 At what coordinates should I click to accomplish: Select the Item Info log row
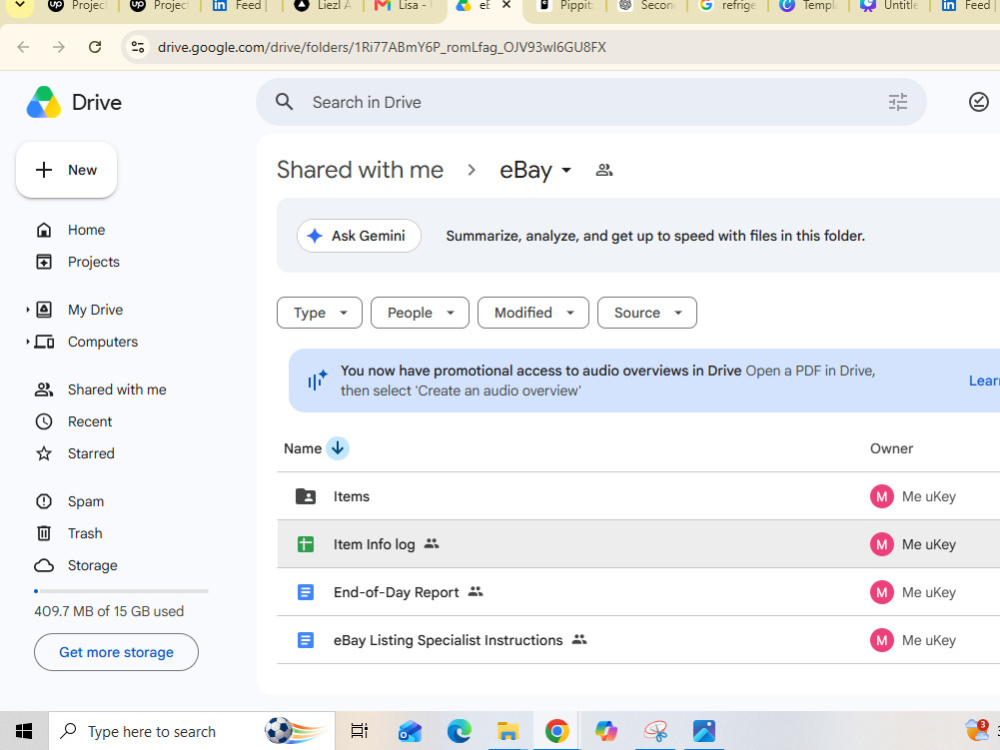pos(638,544)
